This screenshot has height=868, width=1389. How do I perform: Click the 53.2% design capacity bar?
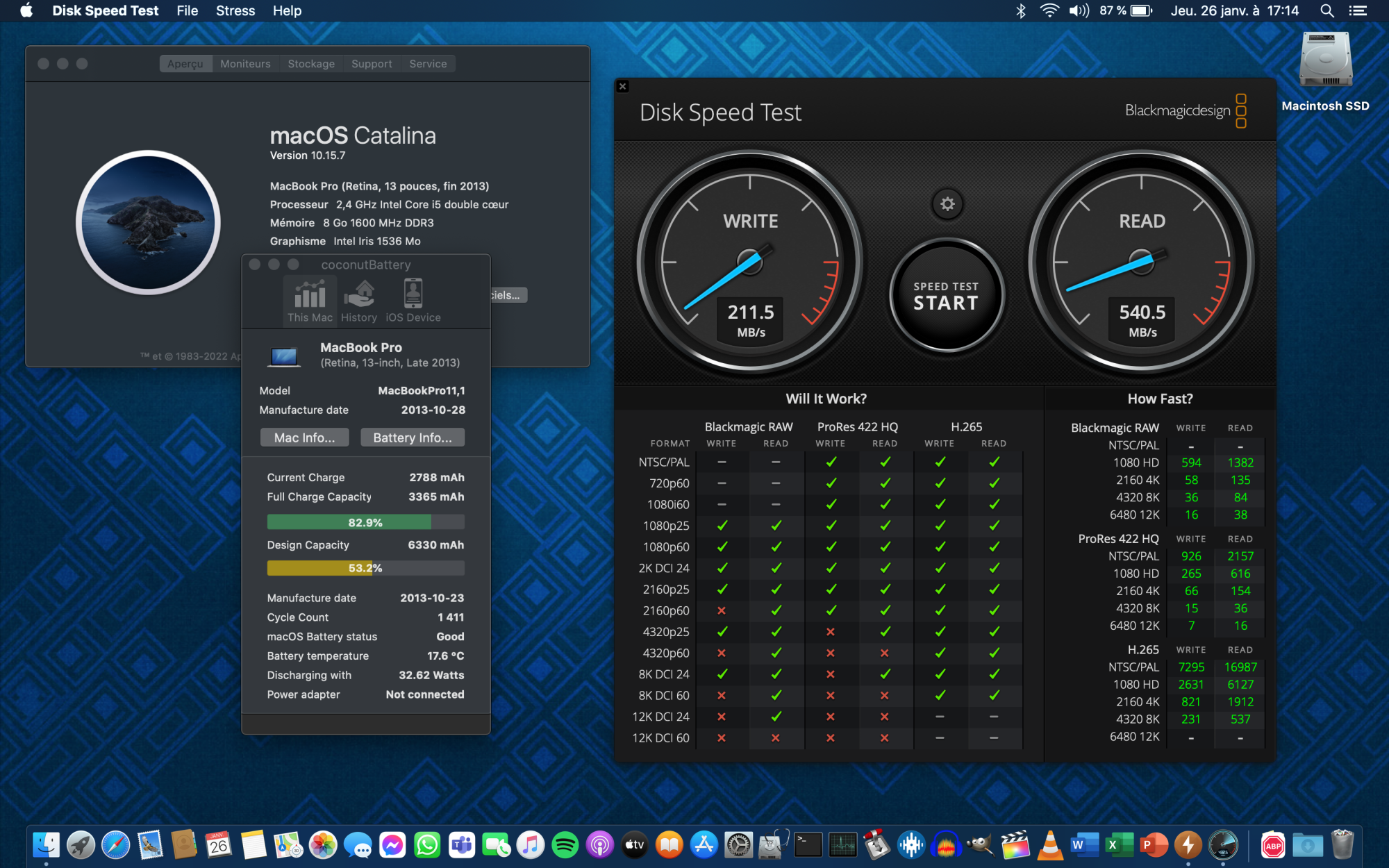coord(365,568)
